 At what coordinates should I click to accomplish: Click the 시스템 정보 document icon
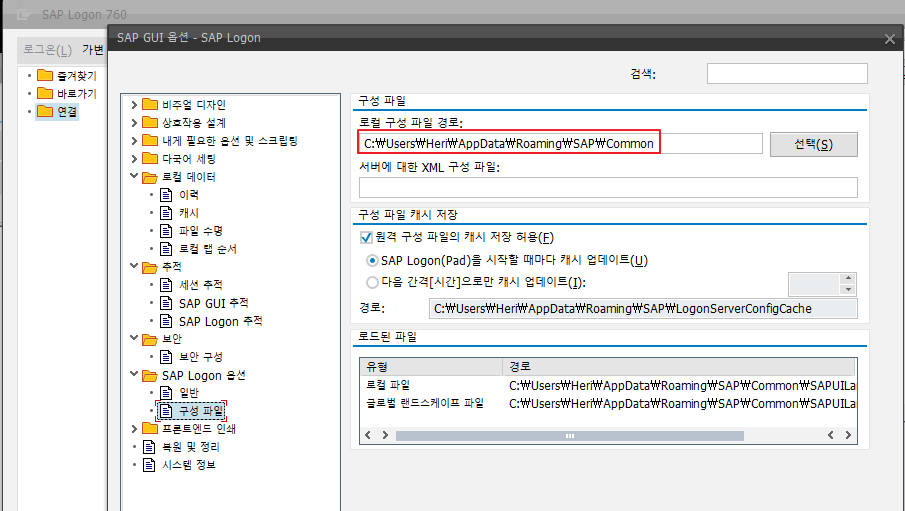149,464
